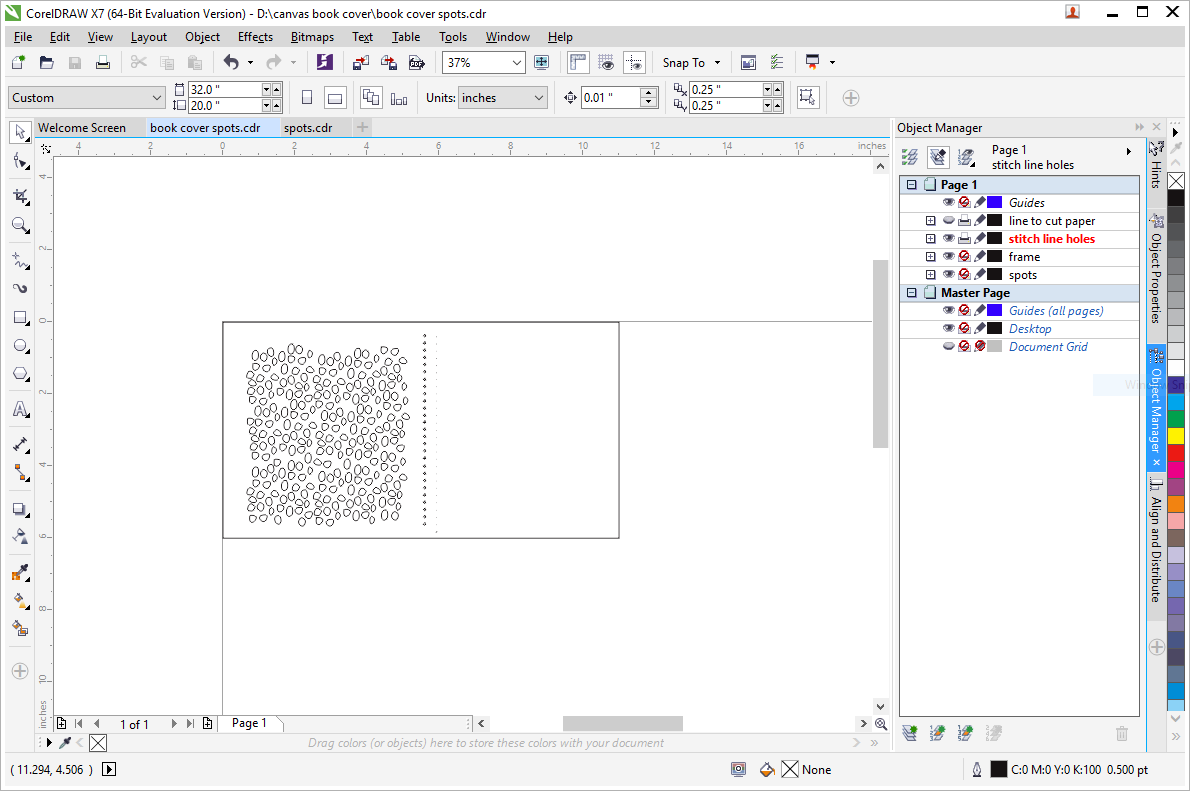Open the Object menu
This screenshot has height=791, width=1190.
tap(202, 36)
